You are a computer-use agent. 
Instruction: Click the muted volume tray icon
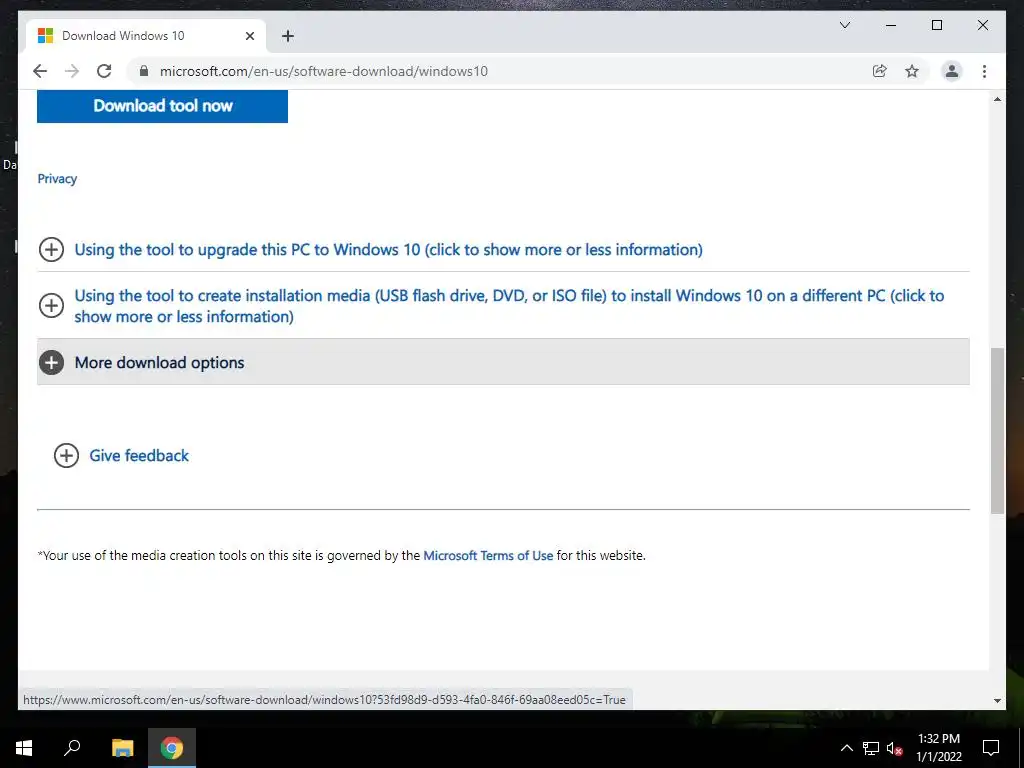point(894,748)
